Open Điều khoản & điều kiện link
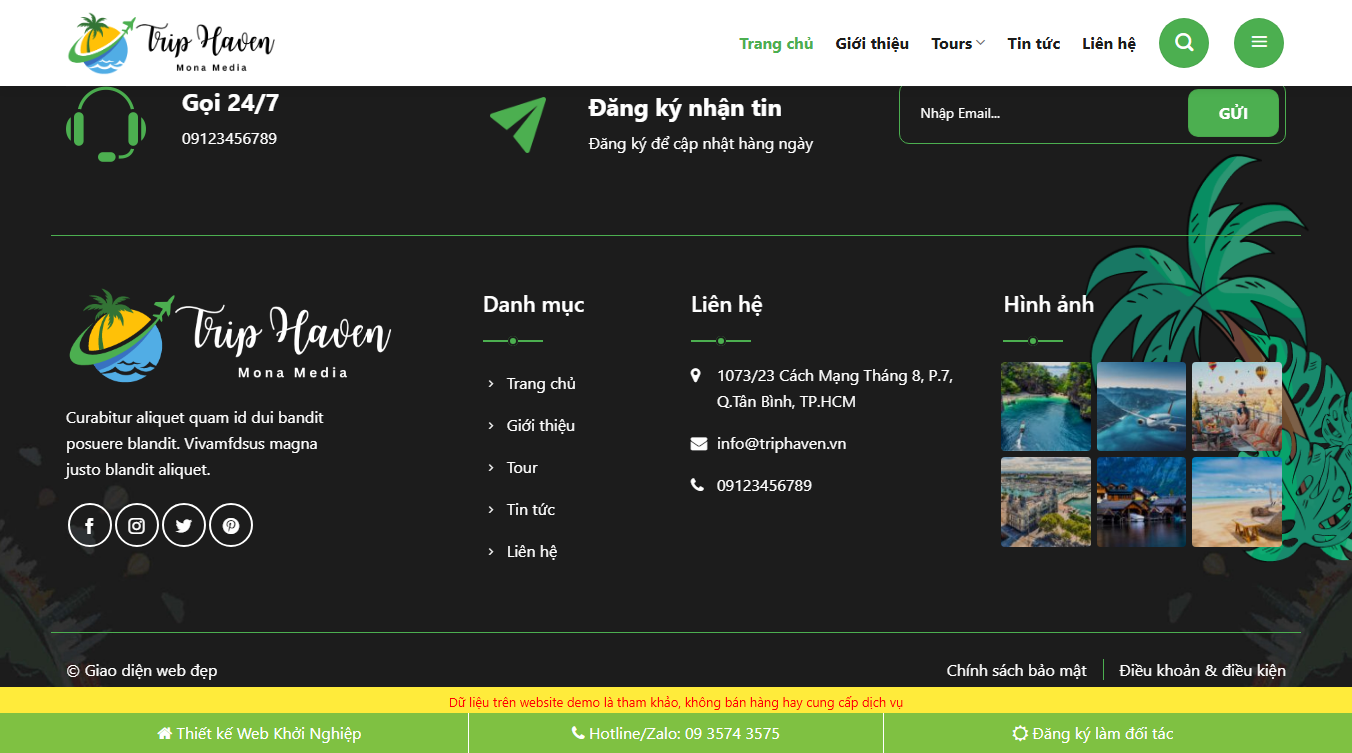 point(1203,670)
